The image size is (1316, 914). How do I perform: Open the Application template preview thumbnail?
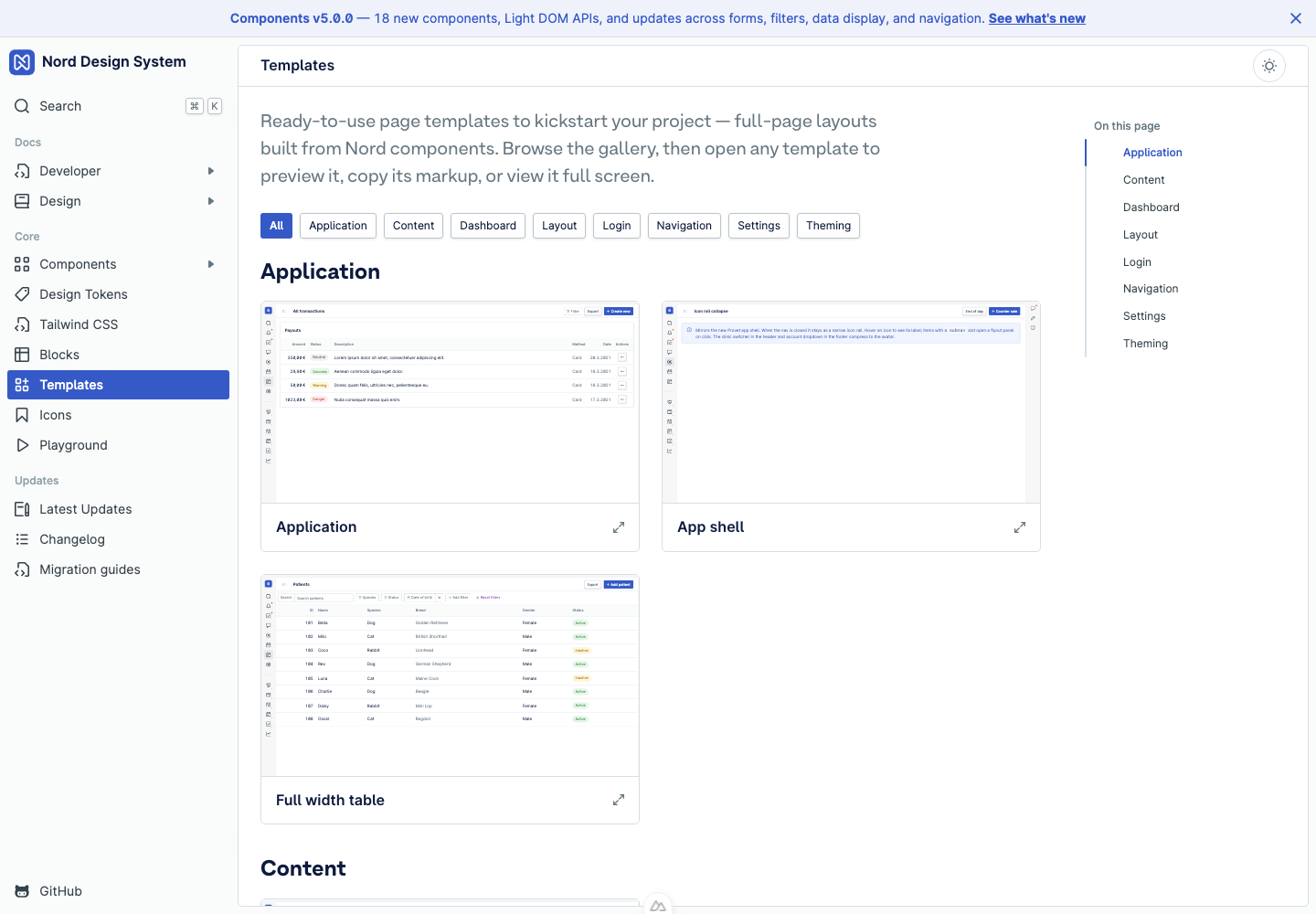(450, 402)
